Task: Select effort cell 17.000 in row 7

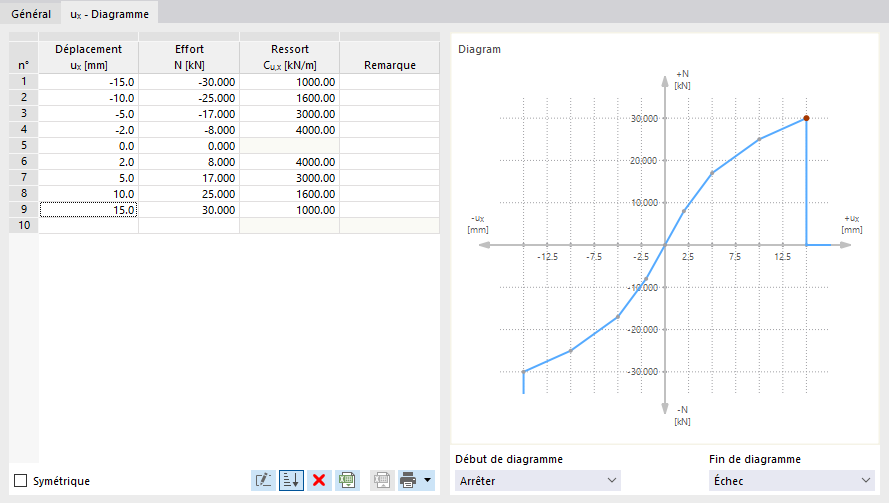Action: (189, 177)
